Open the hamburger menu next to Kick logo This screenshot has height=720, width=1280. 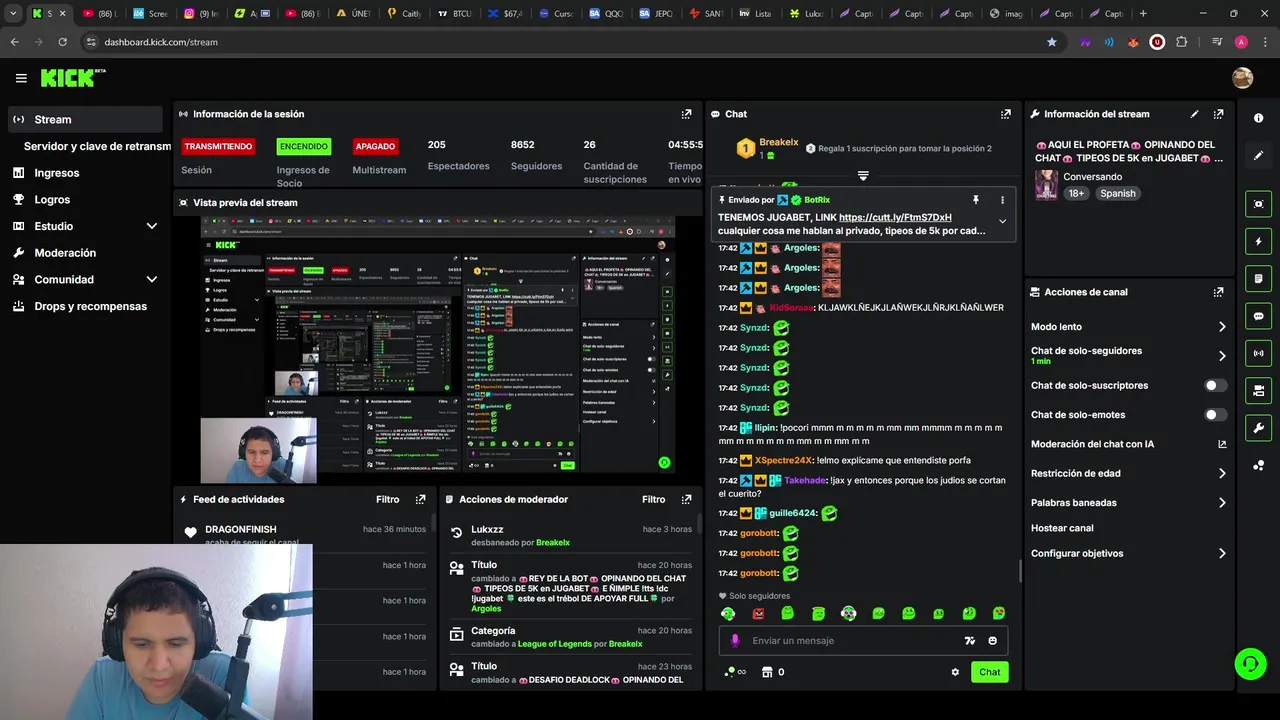(21, 78)
